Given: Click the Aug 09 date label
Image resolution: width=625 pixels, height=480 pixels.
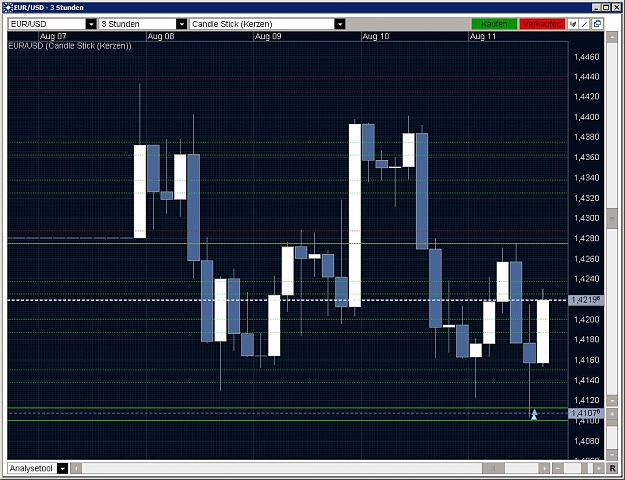Looking at the screenshot, I should coord(268,36).
